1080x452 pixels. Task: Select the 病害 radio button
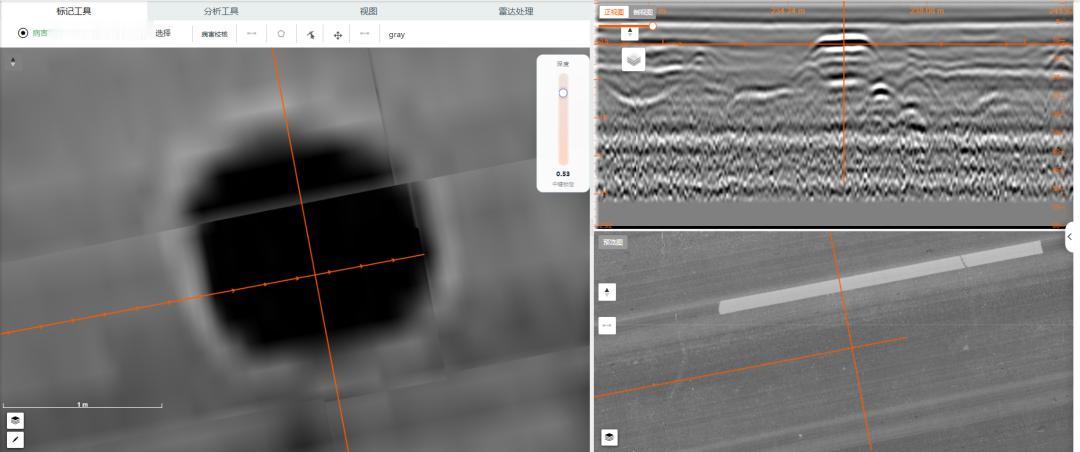(23, 33)
